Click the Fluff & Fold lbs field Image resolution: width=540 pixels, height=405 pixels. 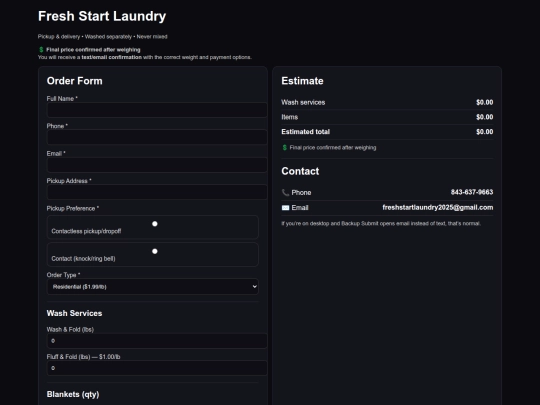tap(157, 368)
